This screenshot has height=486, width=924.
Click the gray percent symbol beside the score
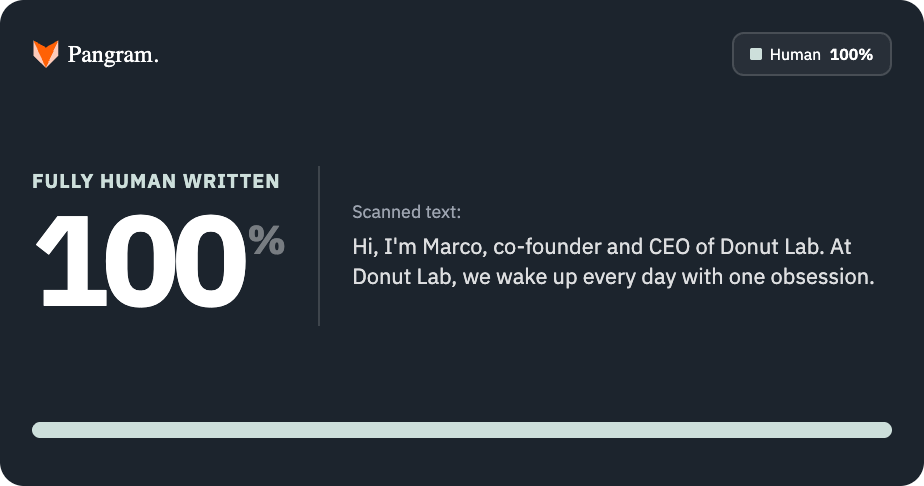pos(266,240)
